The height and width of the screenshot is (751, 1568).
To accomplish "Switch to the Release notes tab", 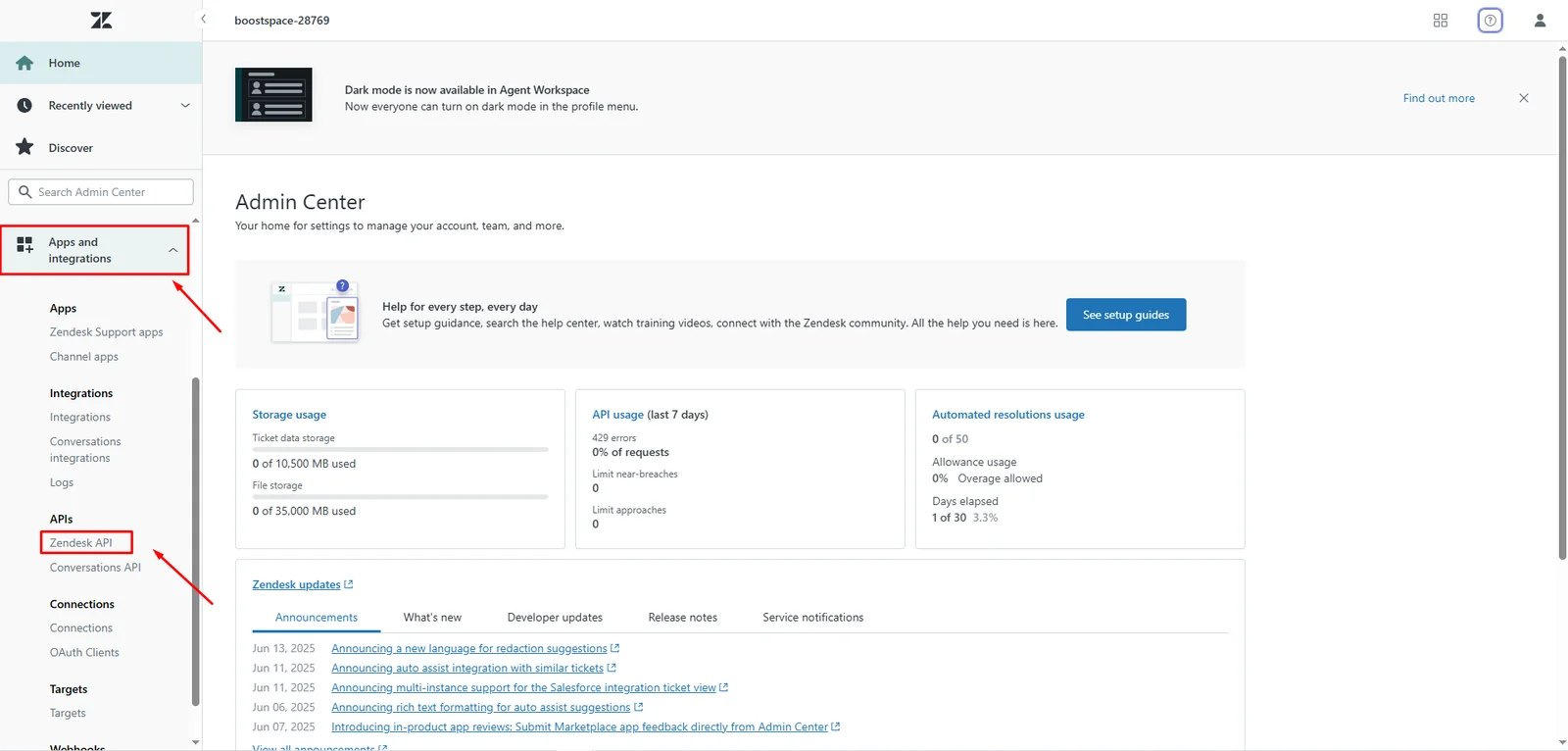I will [x=683, y=618].
